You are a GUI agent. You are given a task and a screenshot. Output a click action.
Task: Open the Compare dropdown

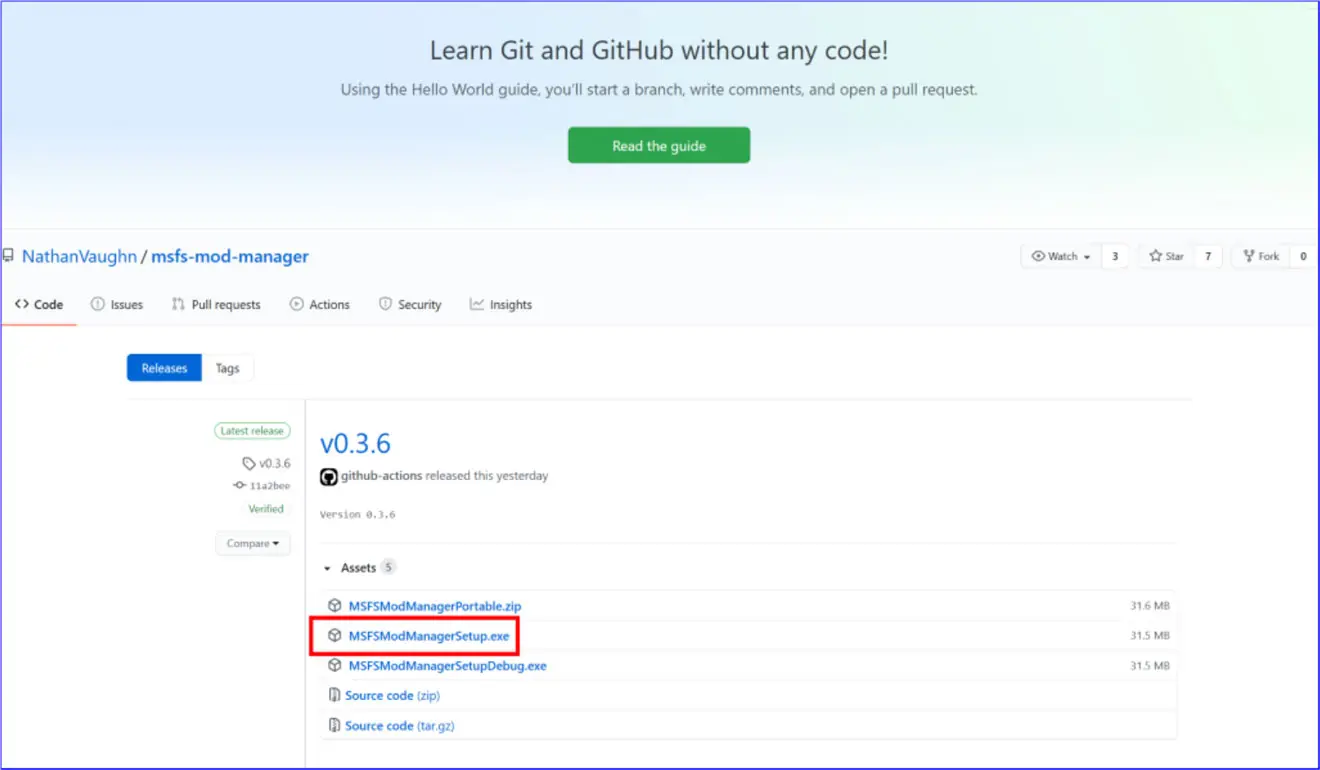coord(253,543)
